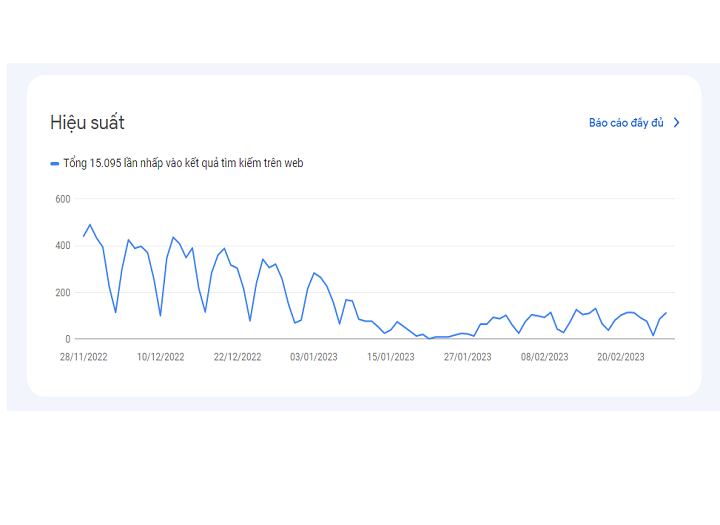This screenshot has width=720, height=525.
Task: Click the 10/12/2022 date axis label
Action: pos(160,356)
